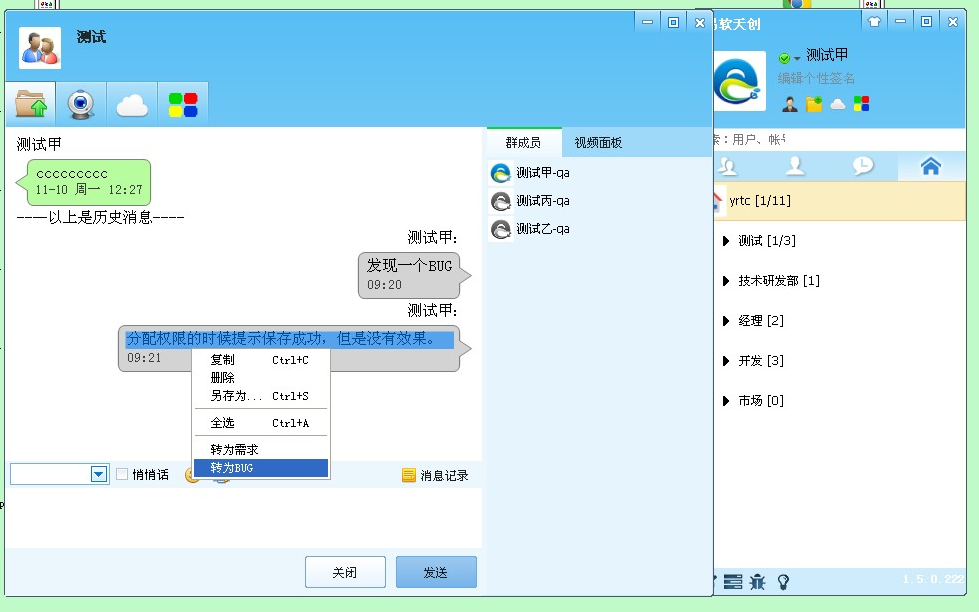
Task: Click the message input text area
Action: tap(244, 518)
